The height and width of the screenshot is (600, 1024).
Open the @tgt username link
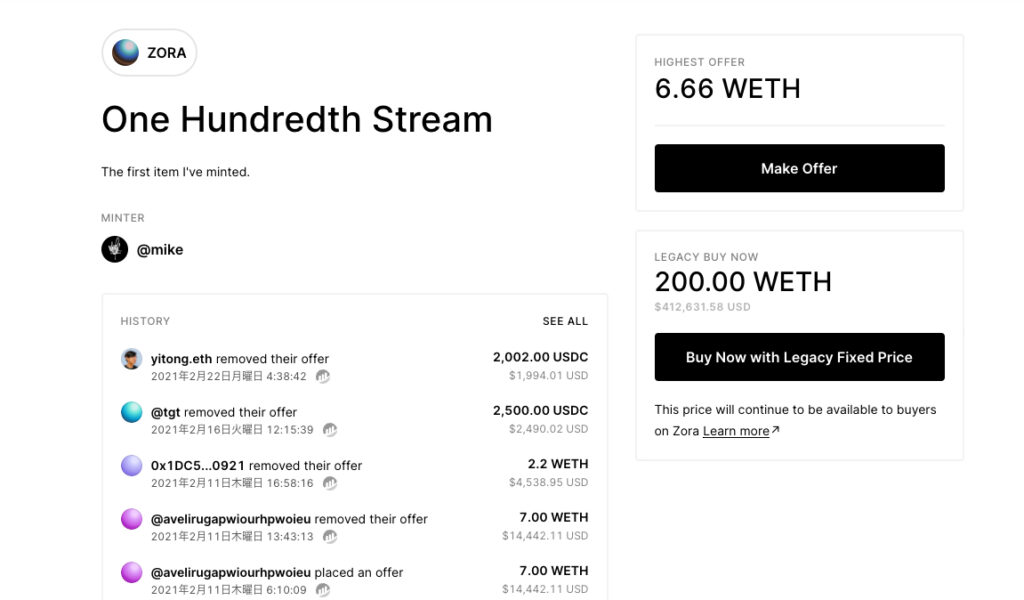(165, 412)
